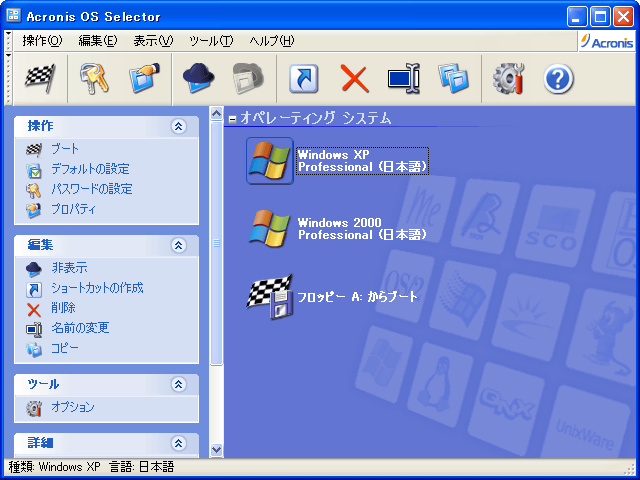The image size is (640, 480).
Task: Open Properties via toolbar hand icon
Action: coord(144,78)
